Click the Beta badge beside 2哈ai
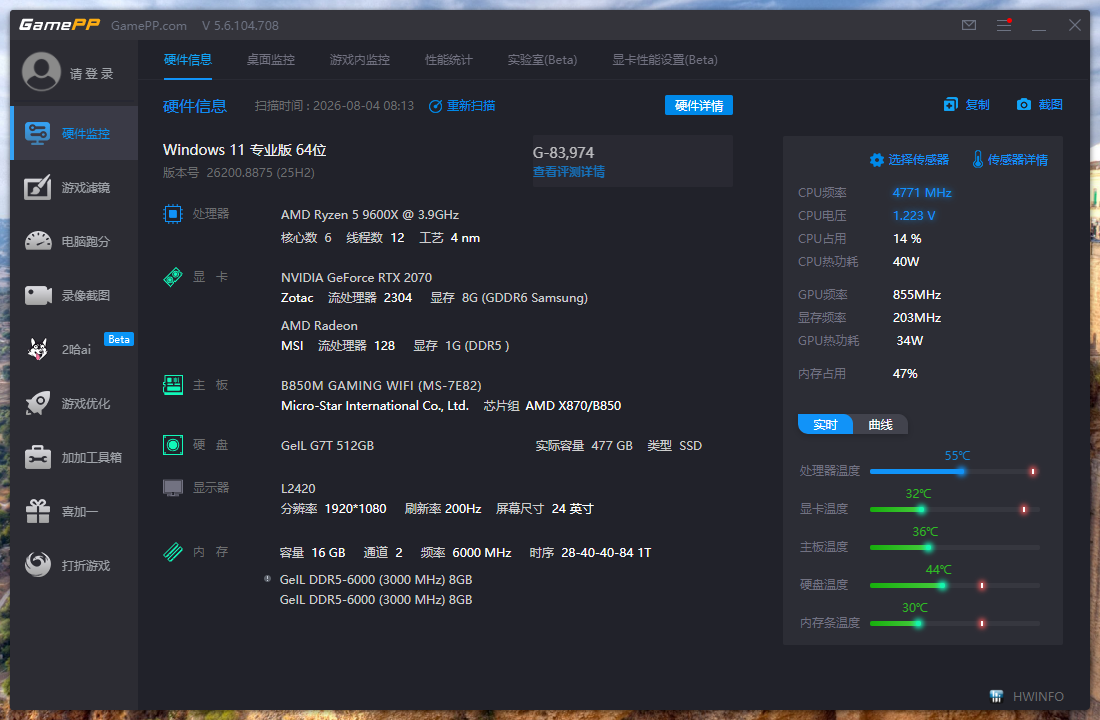1100x720 pixels. point(119,339)
